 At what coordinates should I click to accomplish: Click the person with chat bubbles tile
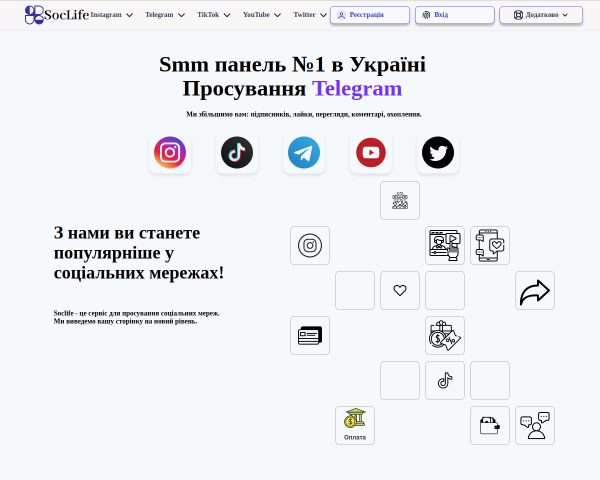point(535,425)
